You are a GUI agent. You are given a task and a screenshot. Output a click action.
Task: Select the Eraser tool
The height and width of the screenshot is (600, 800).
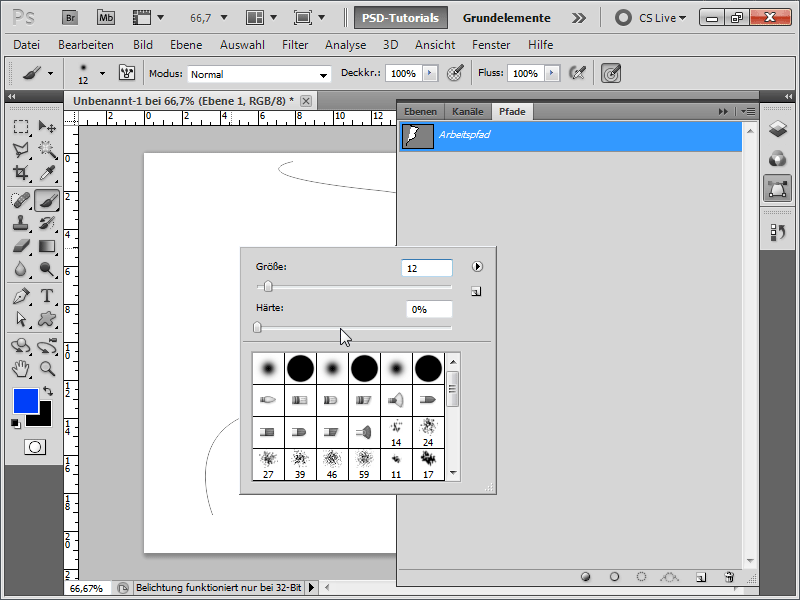coord(21,246)
